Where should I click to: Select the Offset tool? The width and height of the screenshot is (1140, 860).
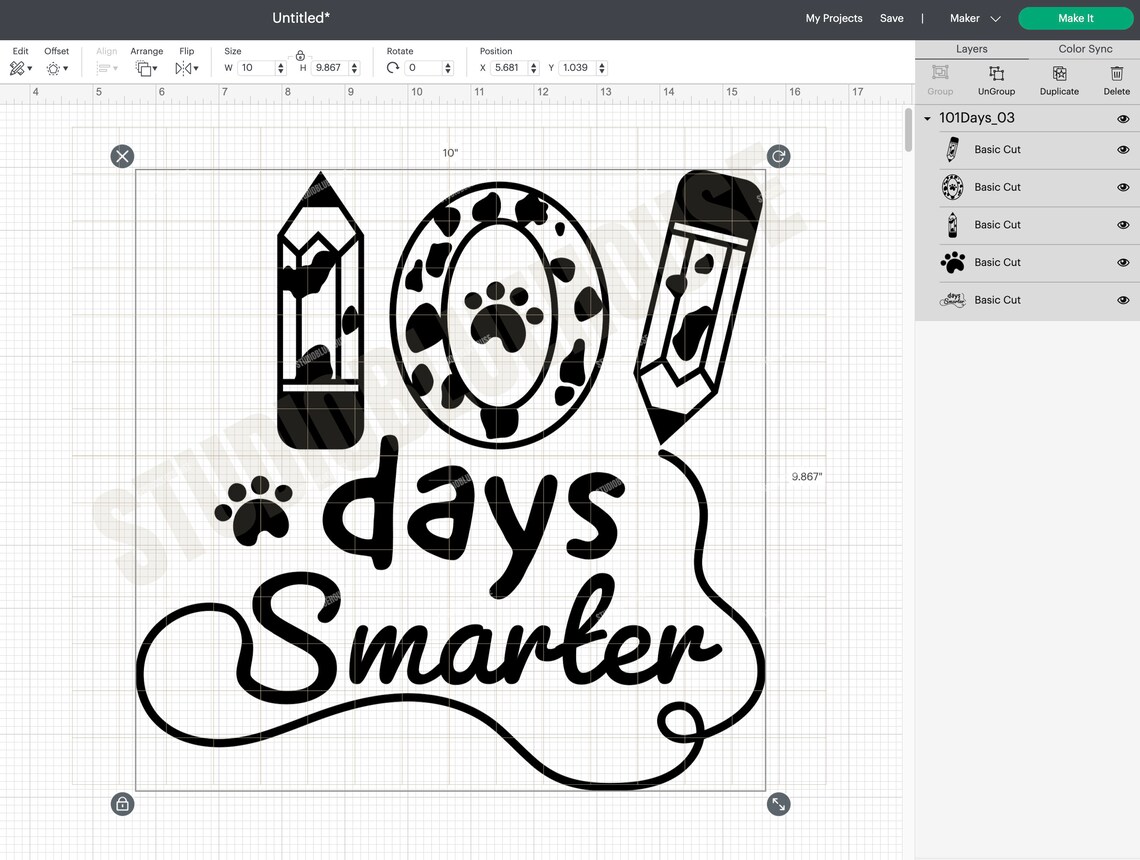[53, 67]
